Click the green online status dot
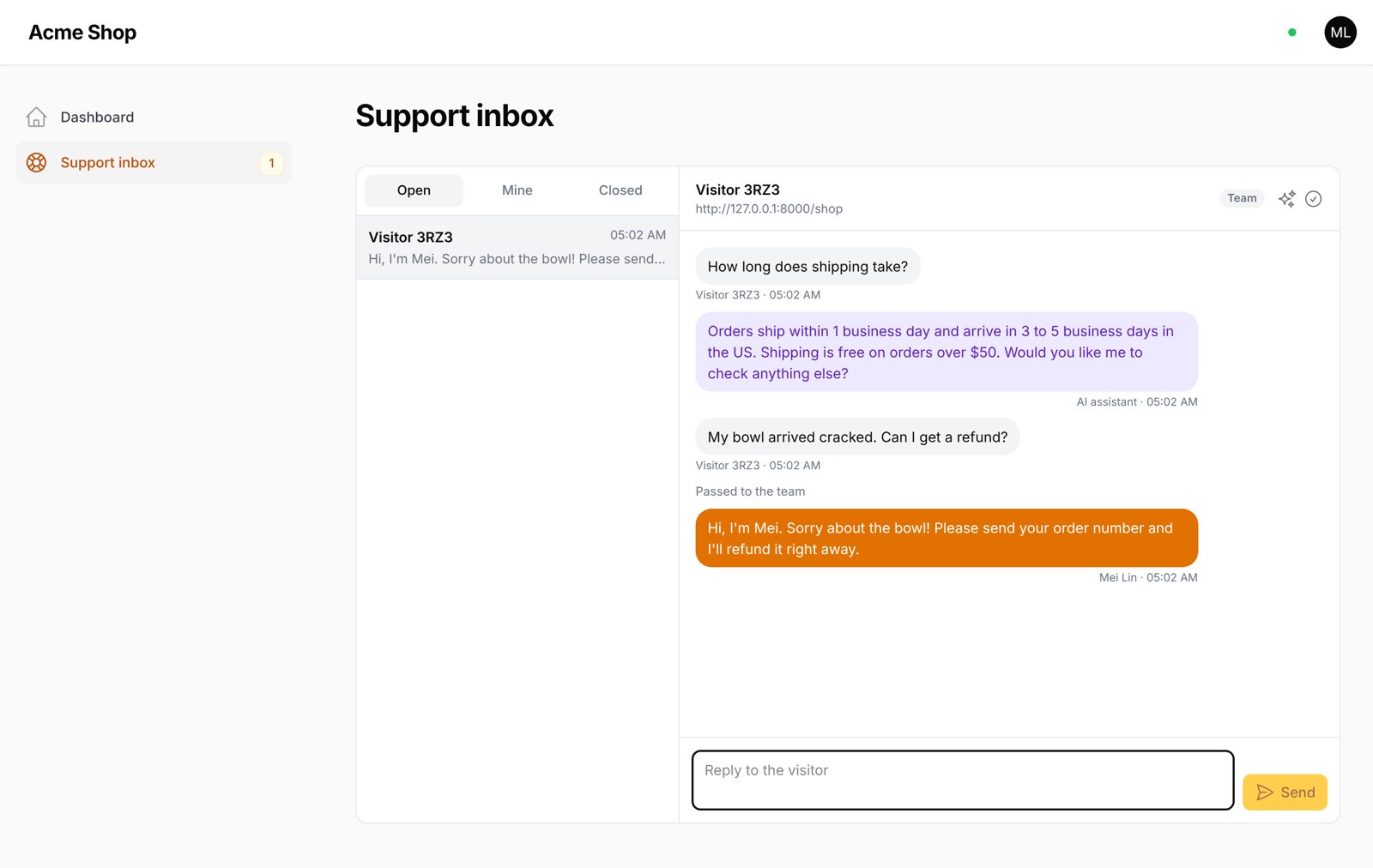This screenshot has width=1373, height=868. (1291, 33)
